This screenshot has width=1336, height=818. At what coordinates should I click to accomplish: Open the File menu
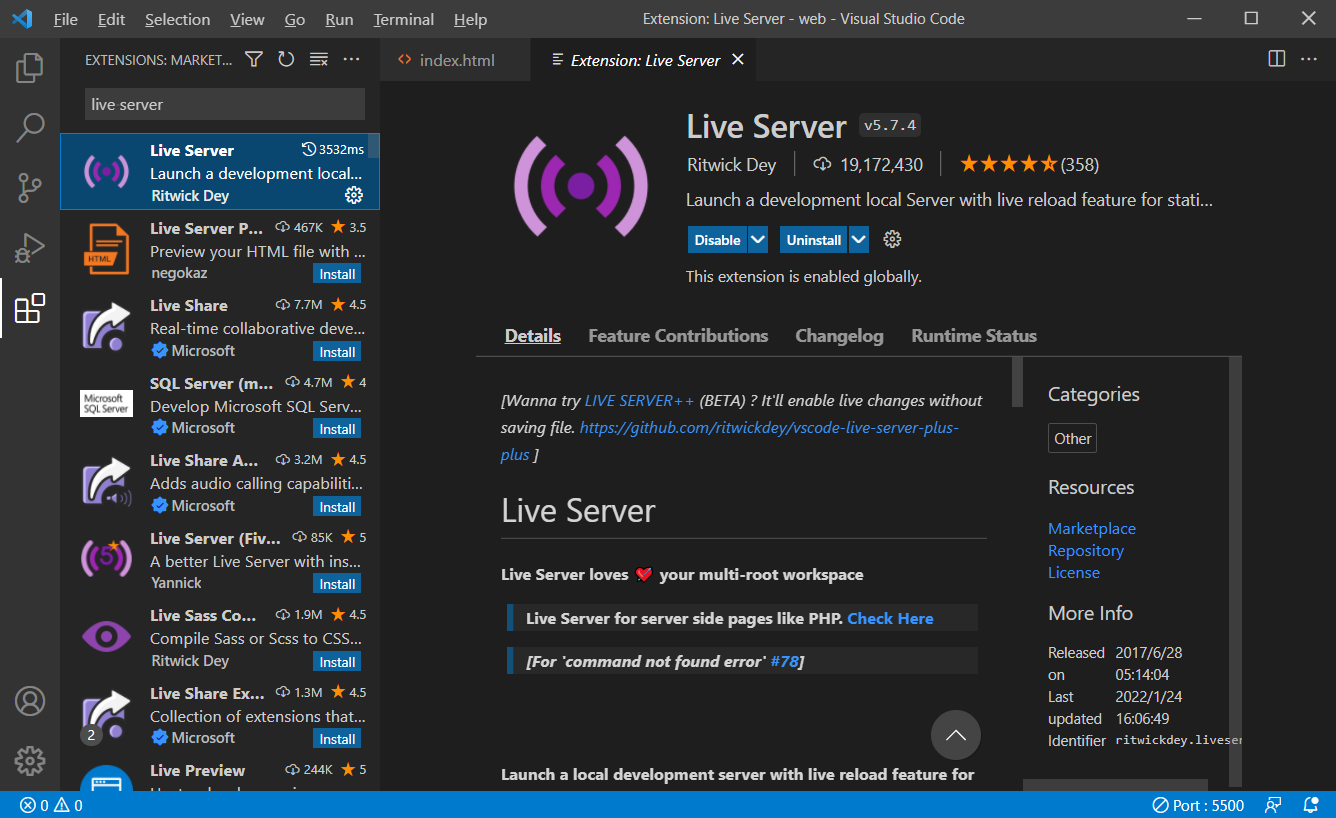click(x=66, y=19)
